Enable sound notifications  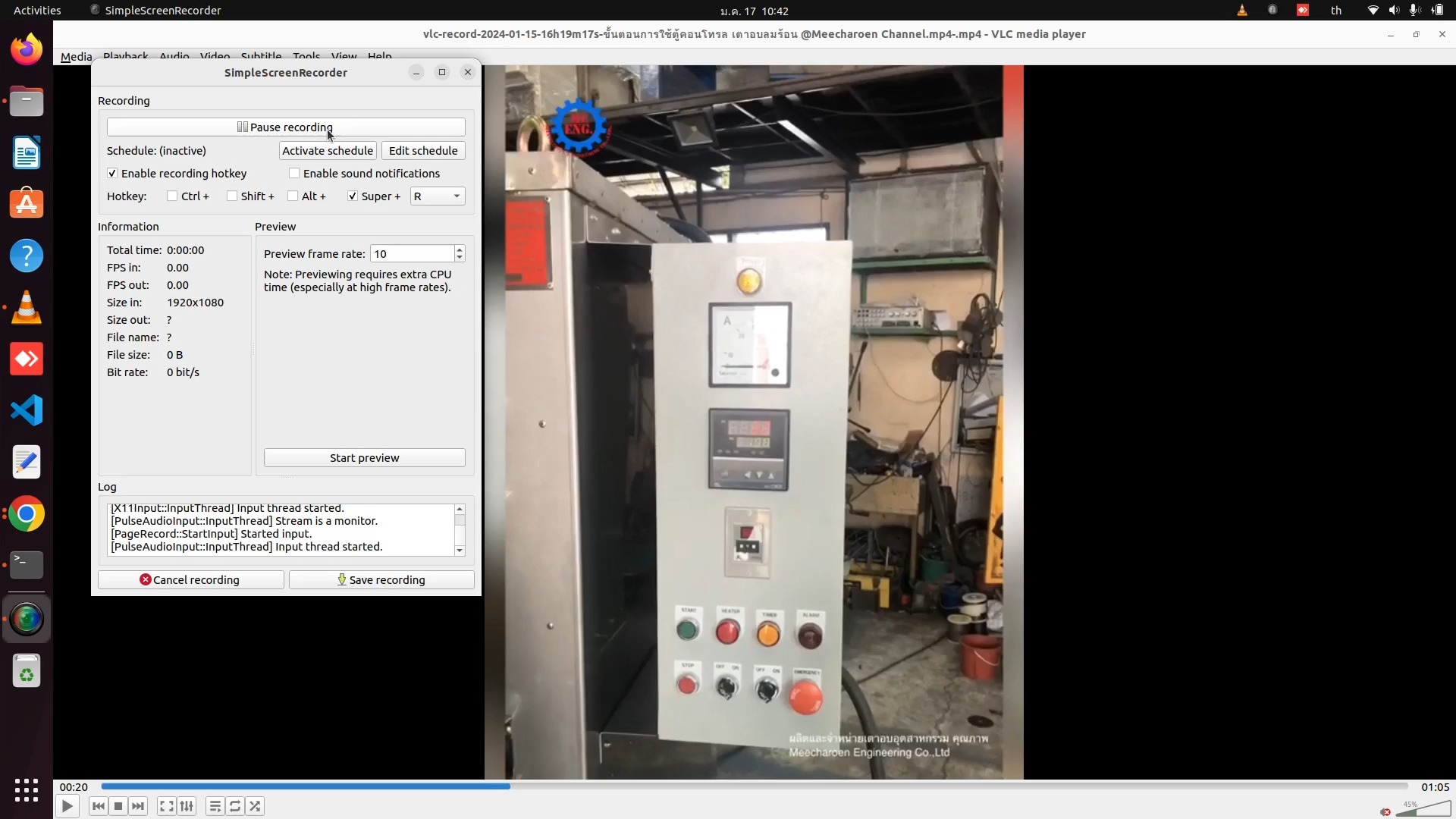295,173
